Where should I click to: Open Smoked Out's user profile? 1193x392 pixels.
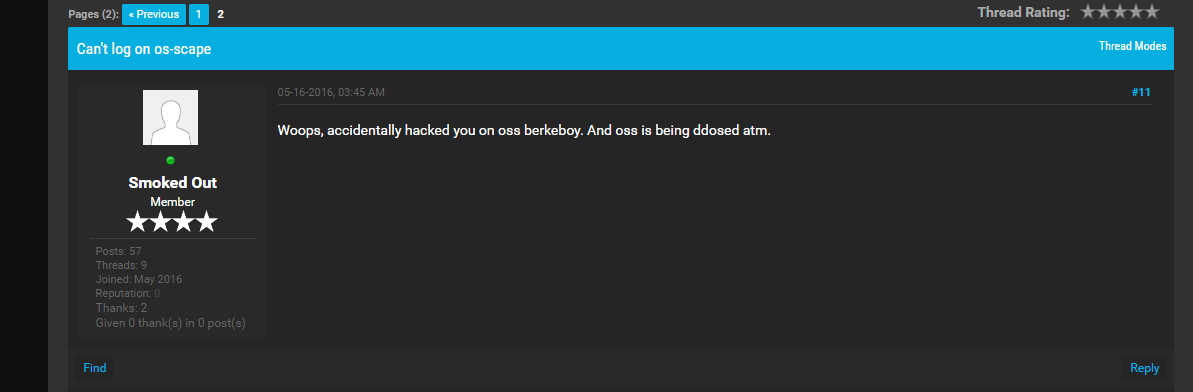(x=173, y=183)
